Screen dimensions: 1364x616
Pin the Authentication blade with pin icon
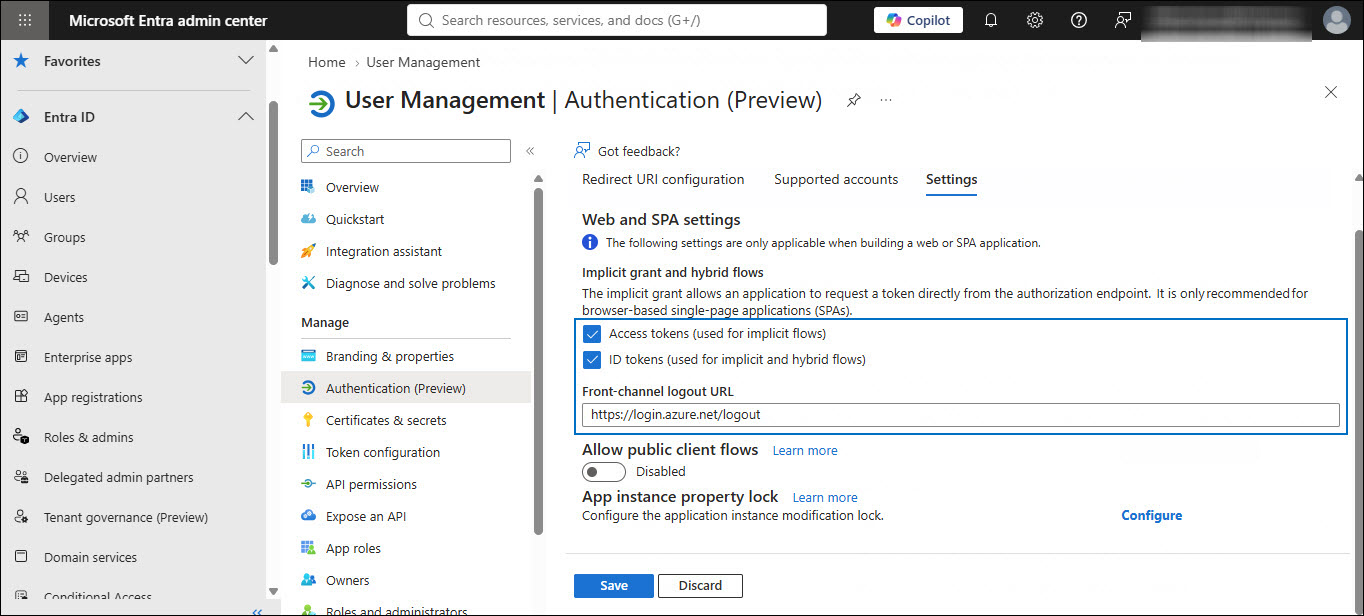[853, 101]
